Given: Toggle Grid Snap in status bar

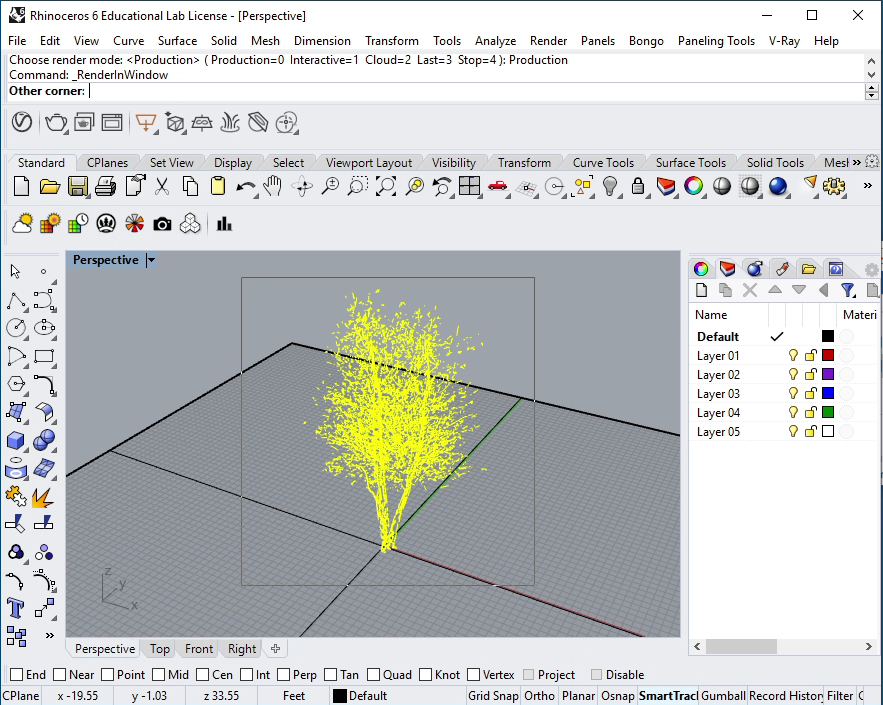Looking at the screenshot, I should tap(493, 696).
